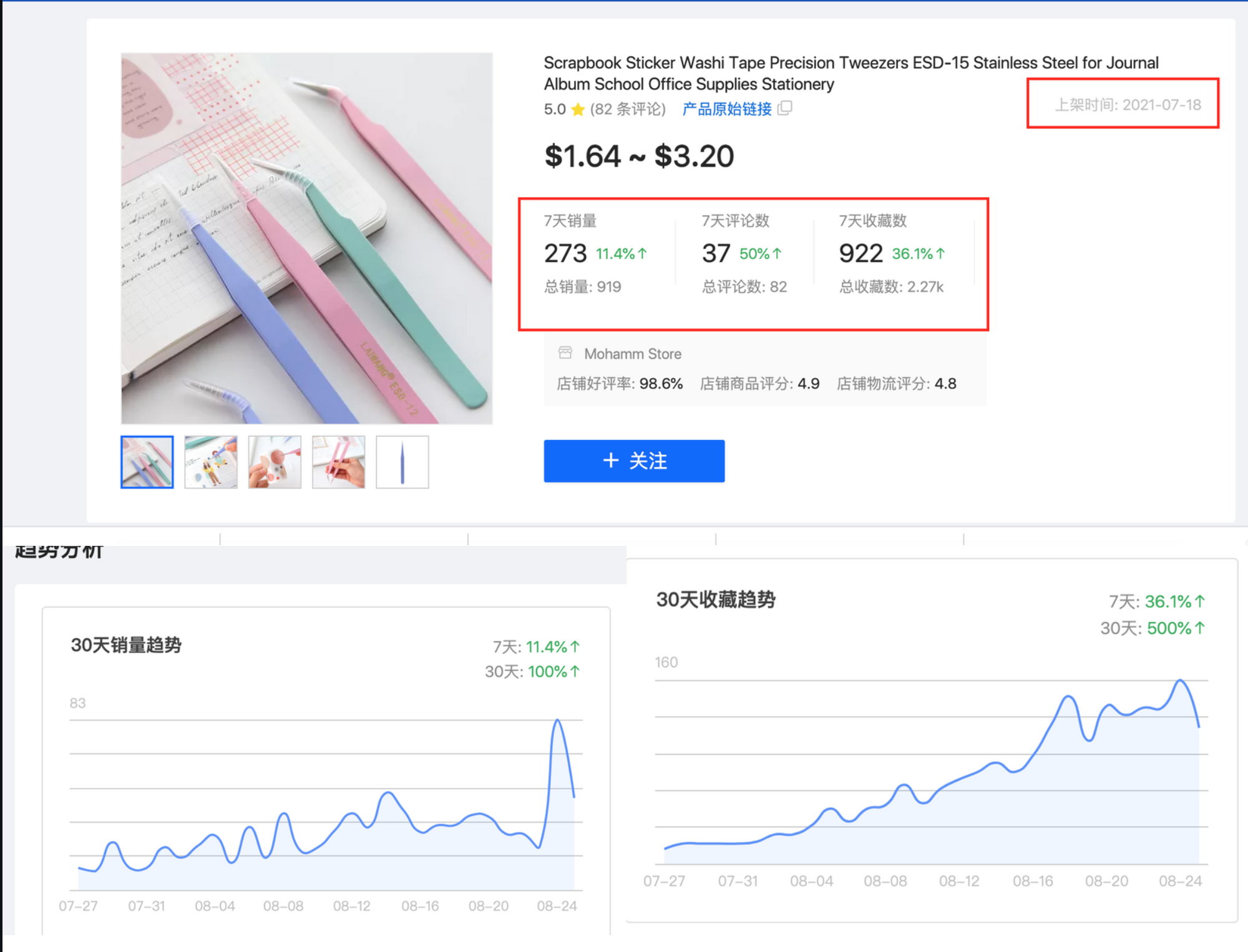Select the 30天销量趋势 chart title
This screenshot has height=952, width=1248.
pyautogui.click(x=126, y=646)
